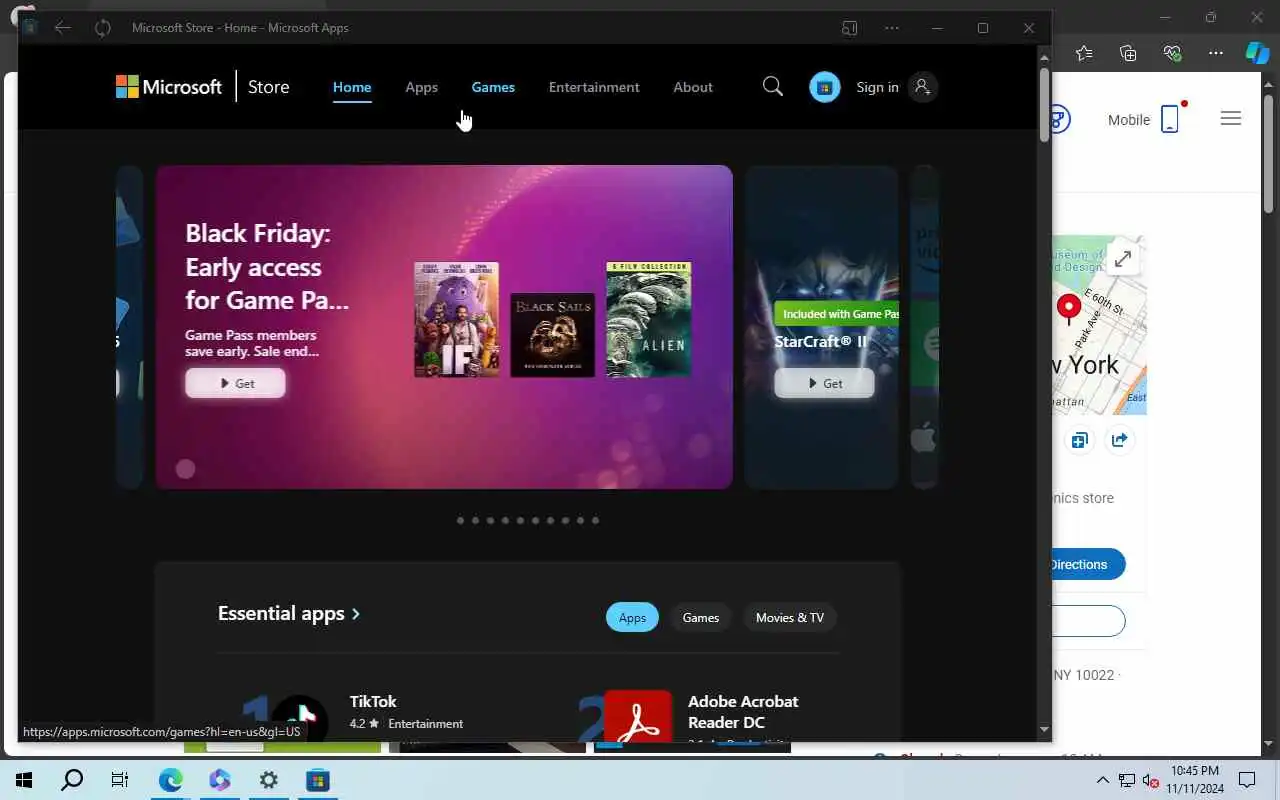Click the network icon in system tray
The image size is (1280, 800).
pos(1127,780)
